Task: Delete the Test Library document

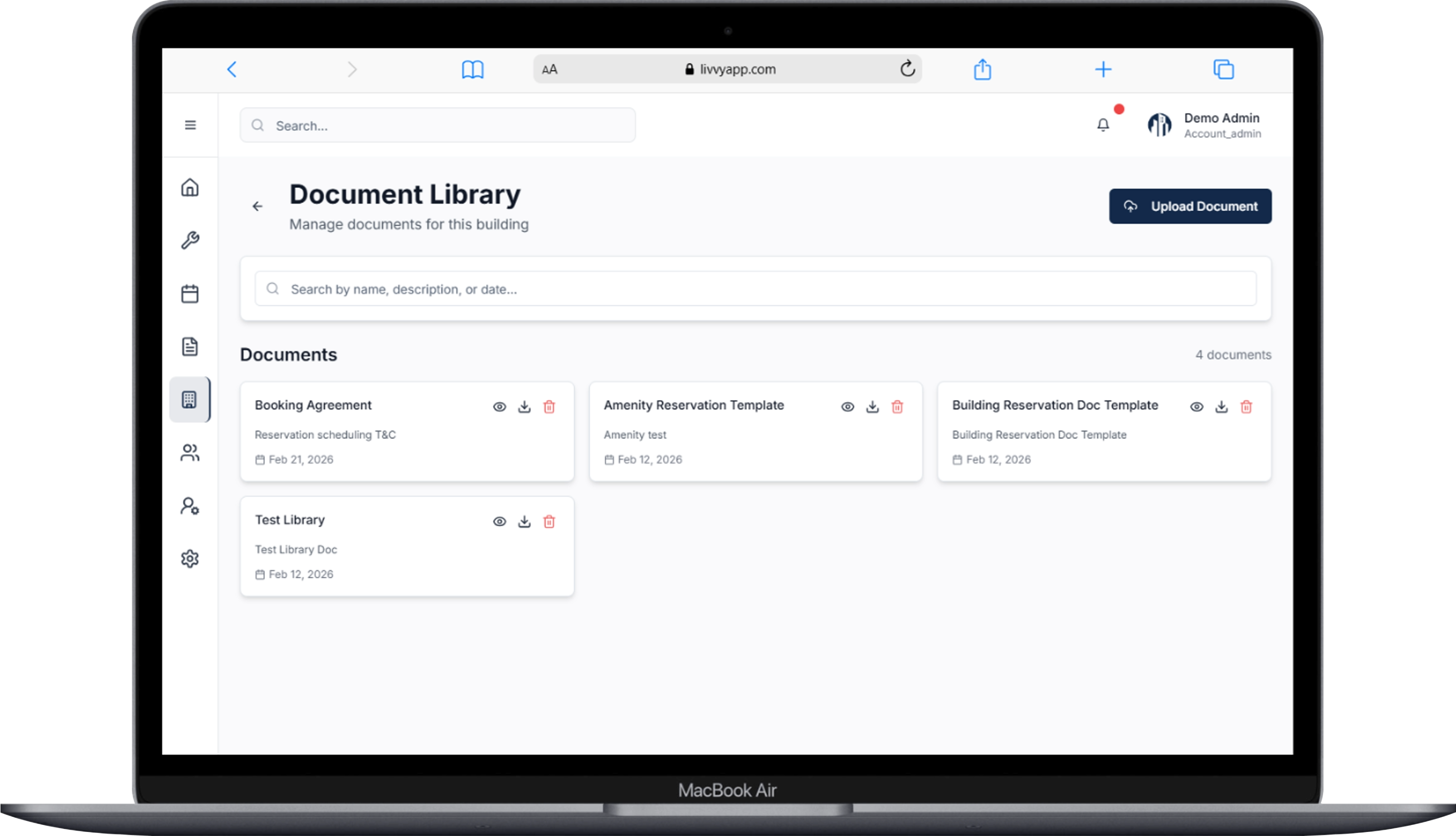Action: [x=550, y=522]
